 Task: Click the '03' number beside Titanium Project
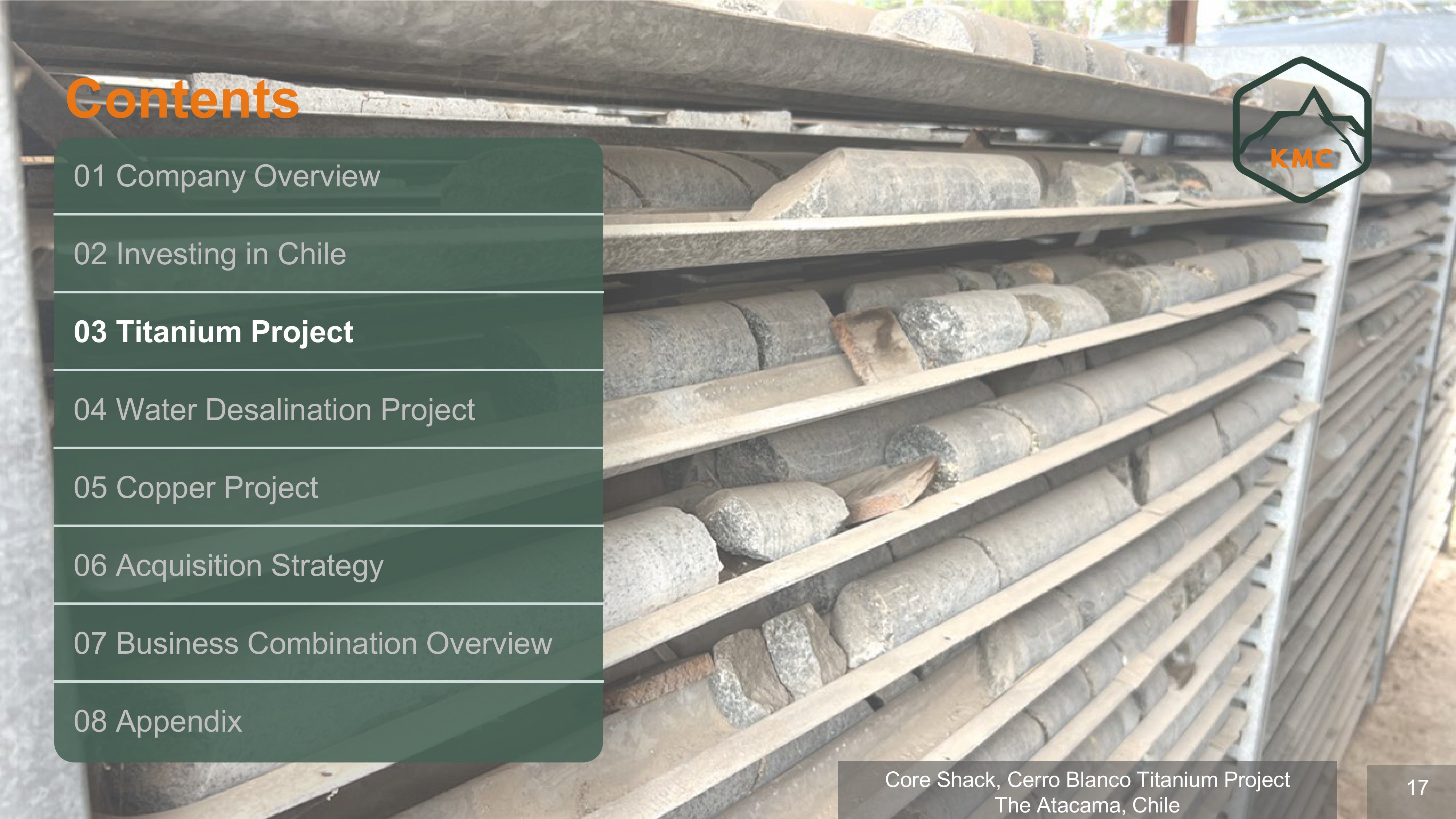pos(90,332)
